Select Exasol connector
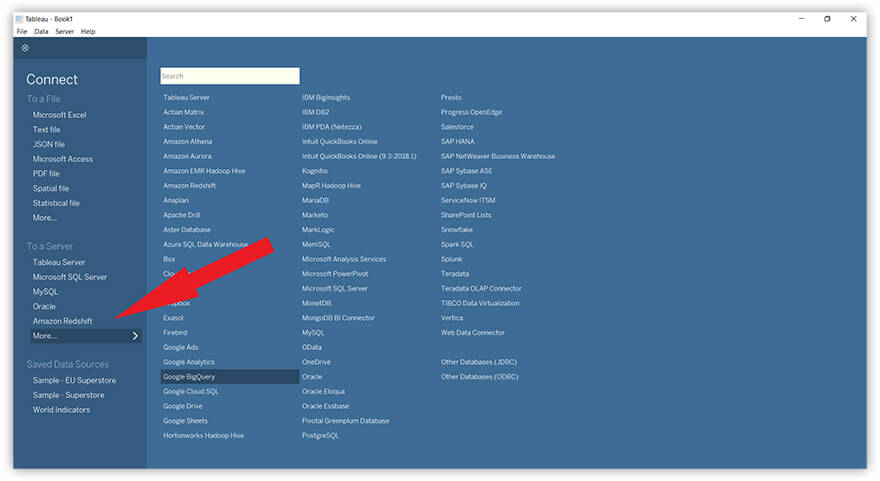Image resolution: width=880 pixels, height=481 pixels. pyautogui.click(x=173, y=318)
